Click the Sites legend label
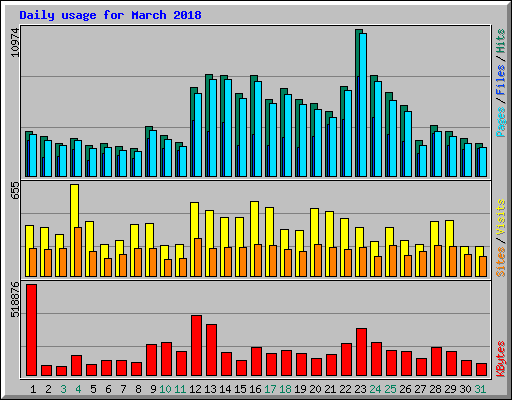Screen dimensions: 512x400 coord(501,262)
